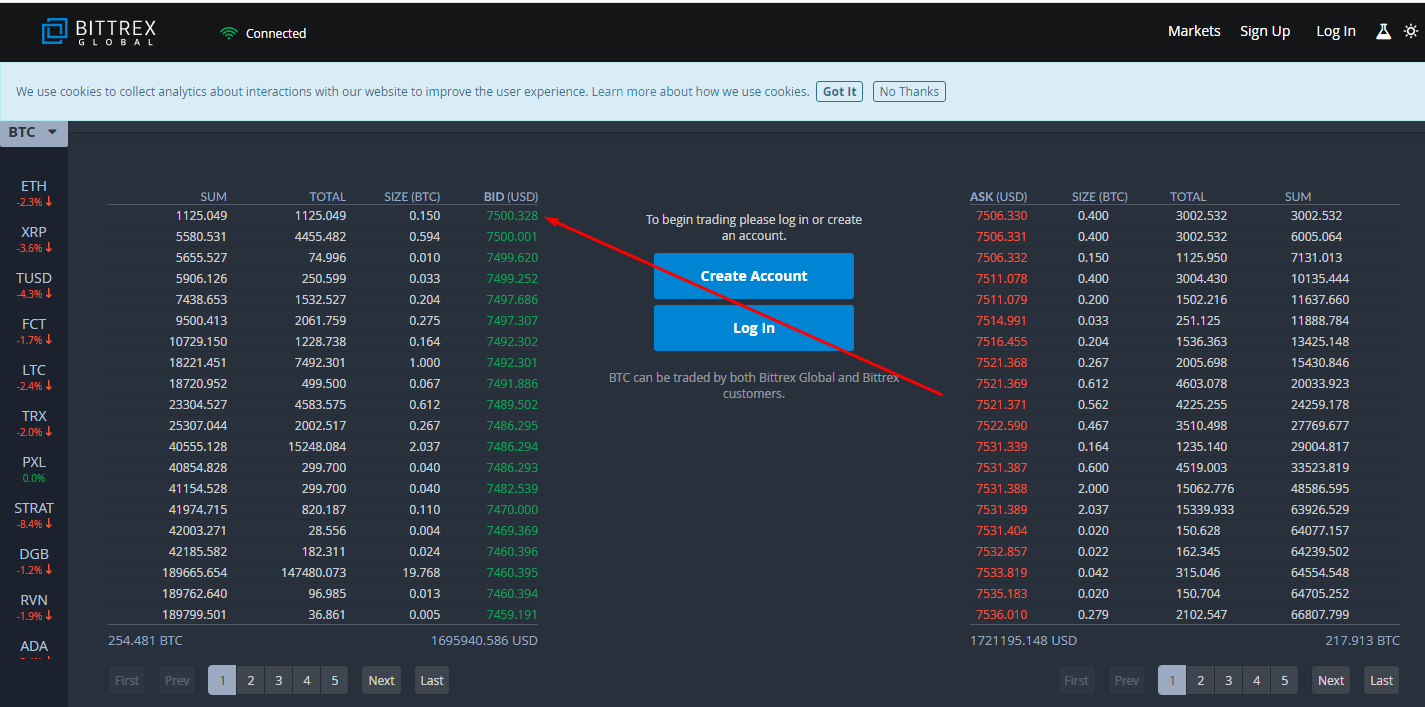This screenshot has height=707, width=1425.
Task: Select ADA in the sidebar
Action: tap(34, 647)
